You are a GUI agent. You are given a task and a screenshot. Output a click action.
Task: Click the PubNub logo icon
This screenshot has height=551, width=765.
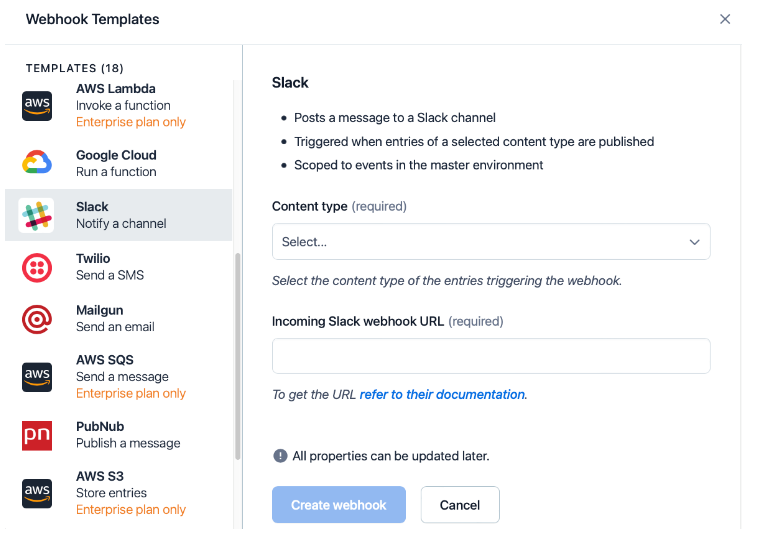tap(37, 435)
